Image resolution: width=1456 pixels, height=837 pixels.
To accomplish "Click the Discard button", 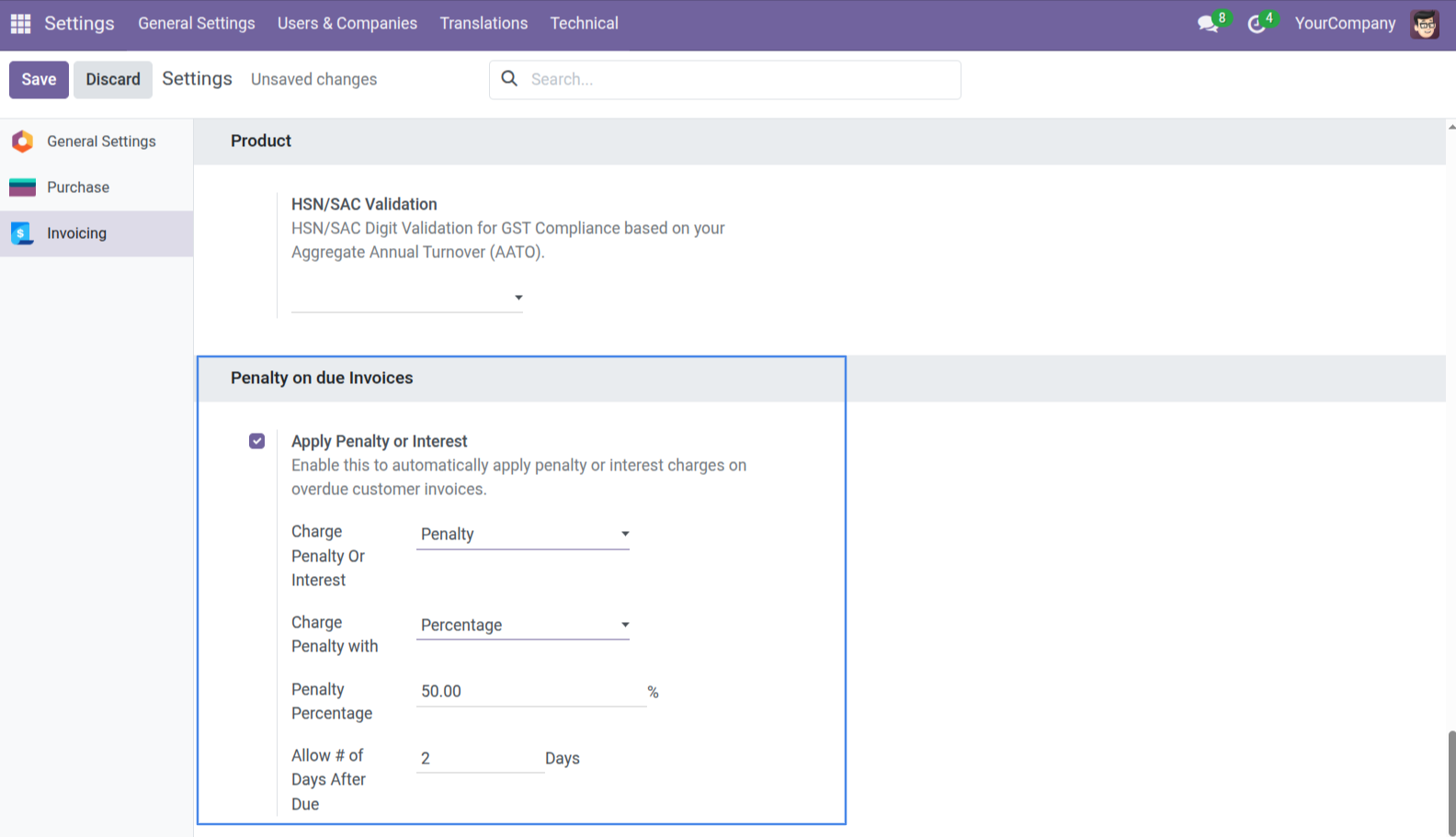I will click(113, 80).
